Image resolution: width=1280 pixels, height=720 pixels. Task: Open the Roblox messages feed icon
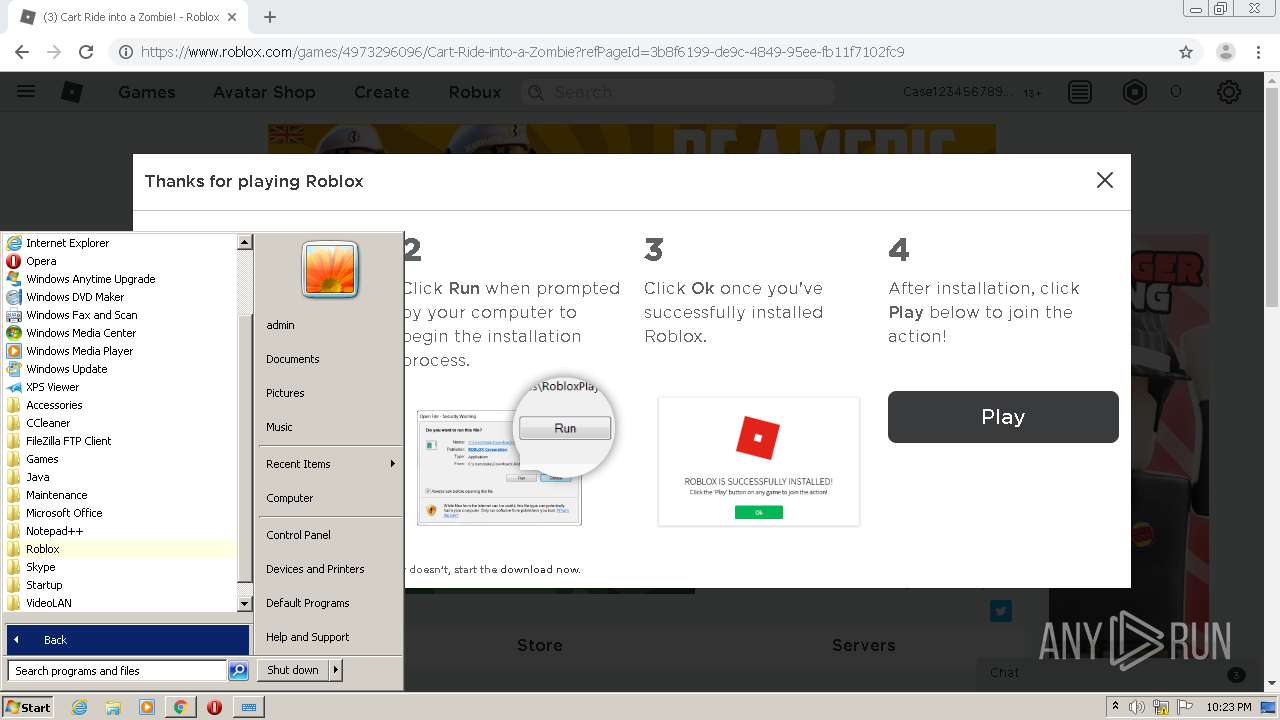pos(1080,92)
